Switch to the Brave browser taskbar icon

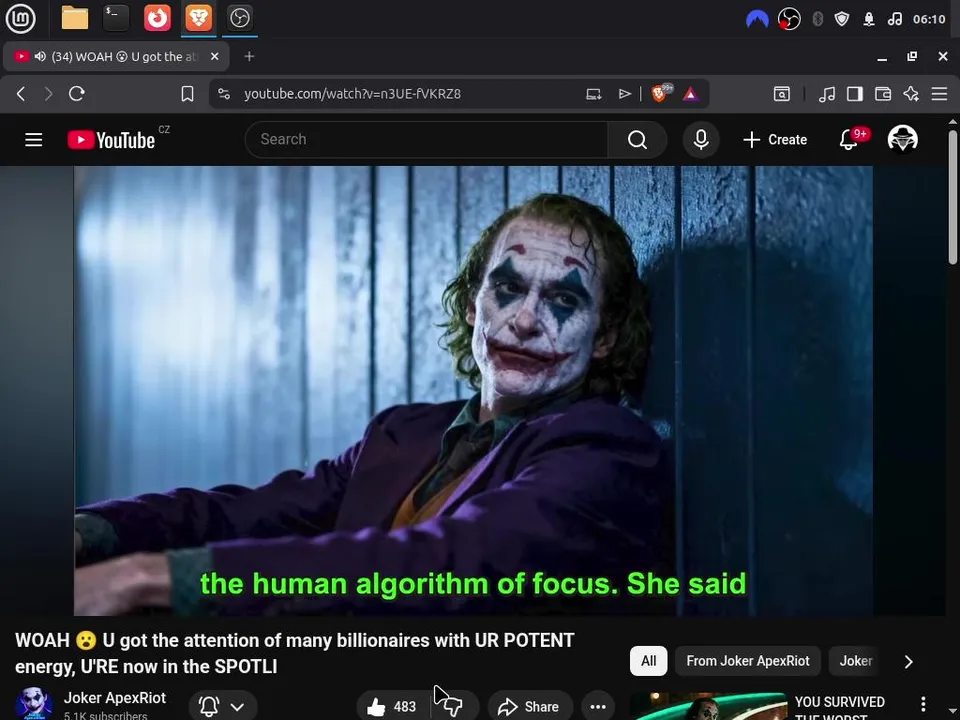click(199, 18)
